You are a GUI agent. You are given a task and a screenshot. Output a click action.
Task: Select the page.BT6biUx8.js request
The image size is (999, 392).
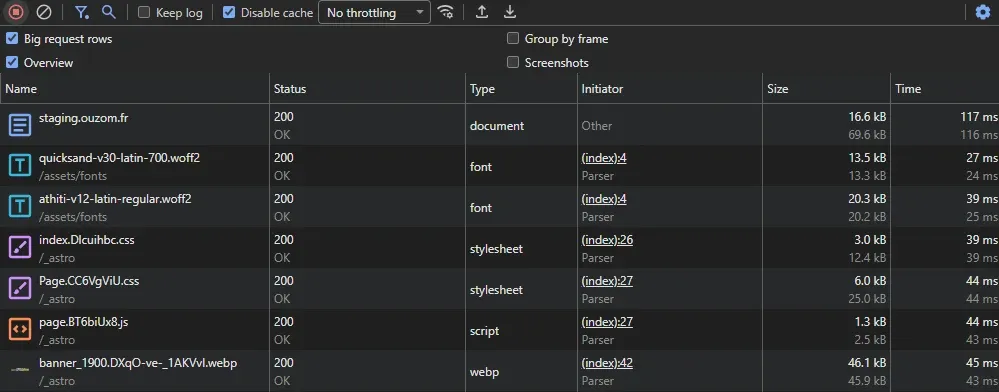(83, 322)
